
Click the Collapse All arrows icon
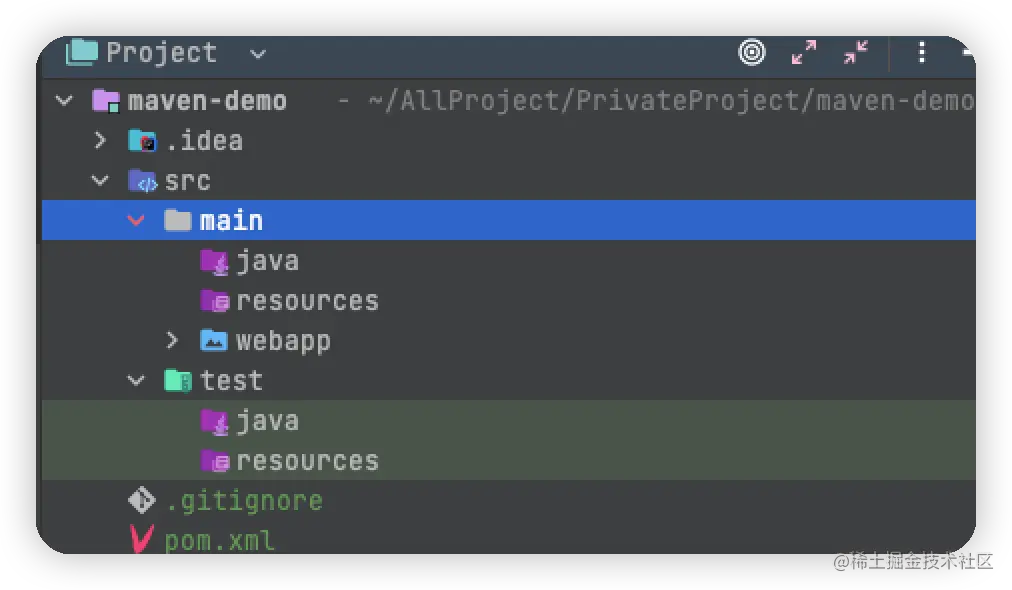[856, 52]
